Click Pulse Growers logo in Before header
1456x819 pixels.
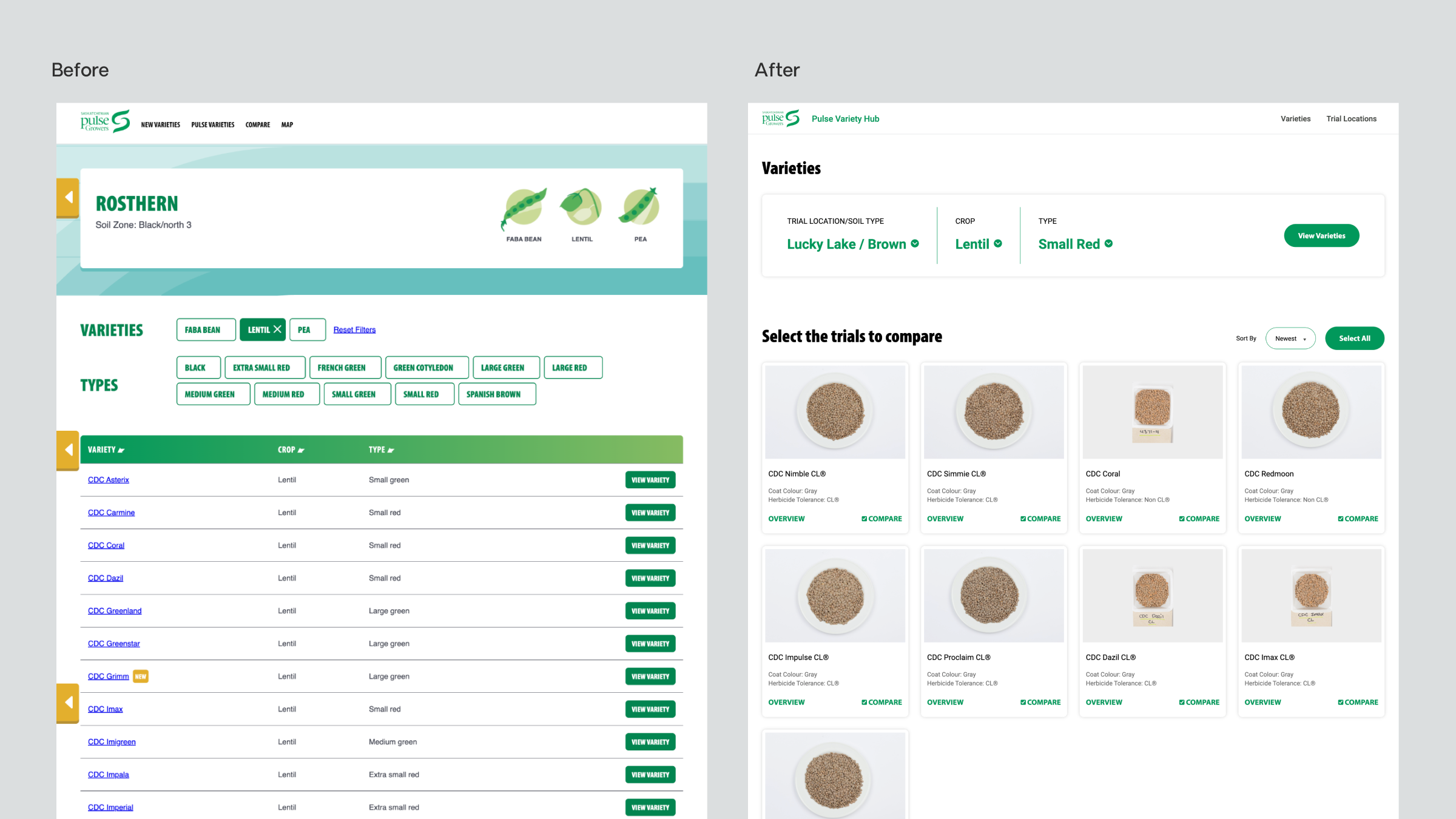coord(105,121)
